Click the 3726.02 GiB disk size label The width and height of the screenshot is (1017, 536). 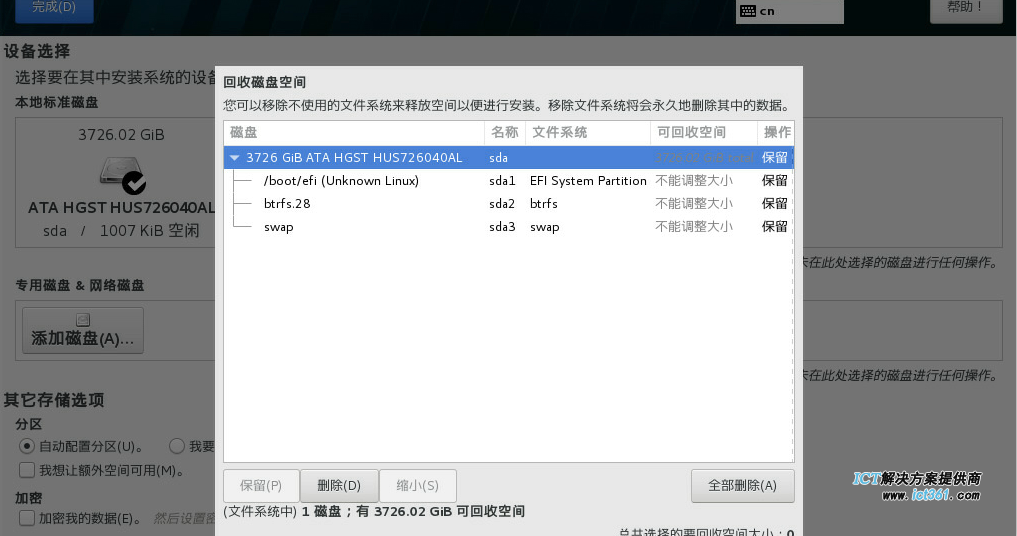(x=121, y=135)
